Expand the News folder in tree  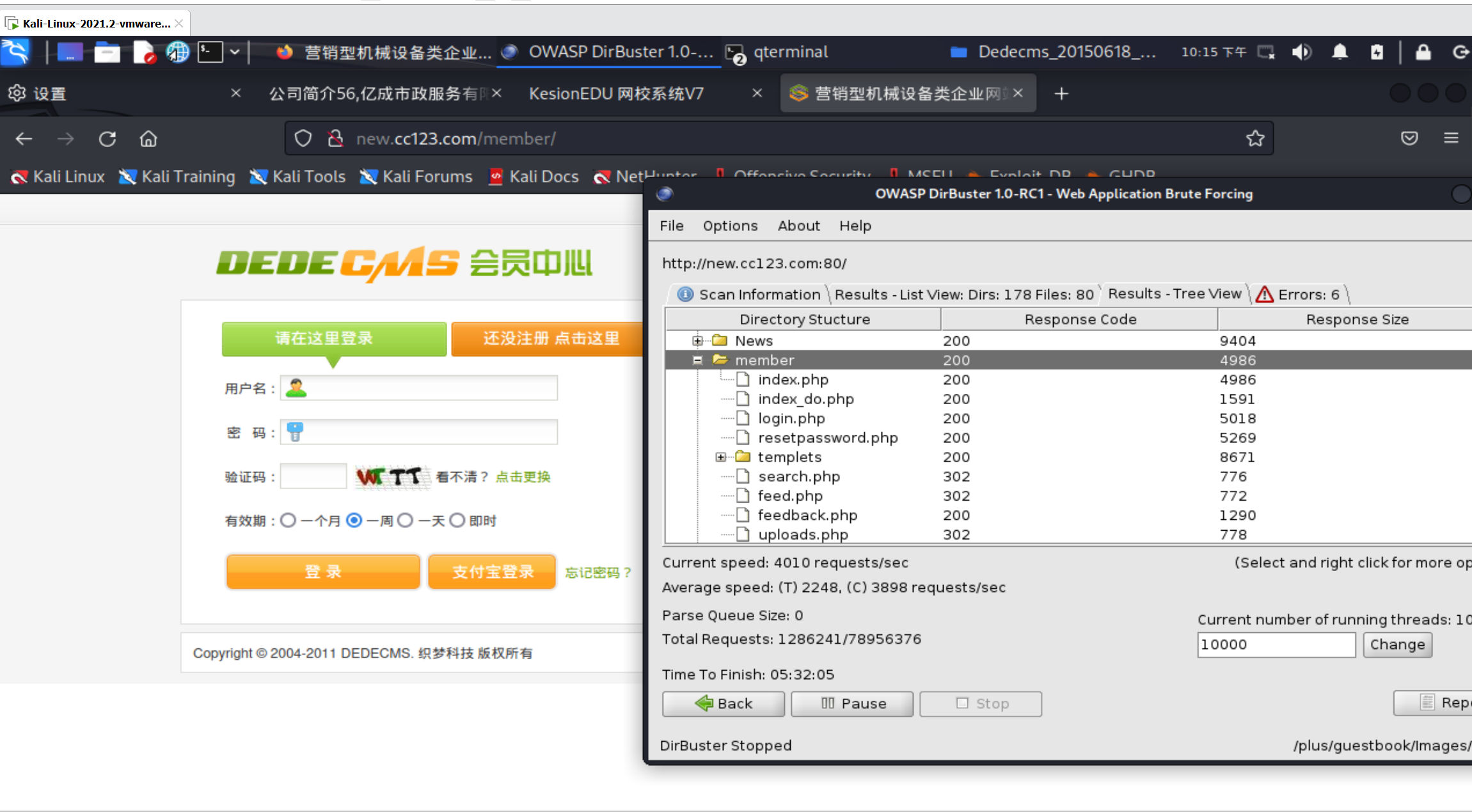coord(697,341)
